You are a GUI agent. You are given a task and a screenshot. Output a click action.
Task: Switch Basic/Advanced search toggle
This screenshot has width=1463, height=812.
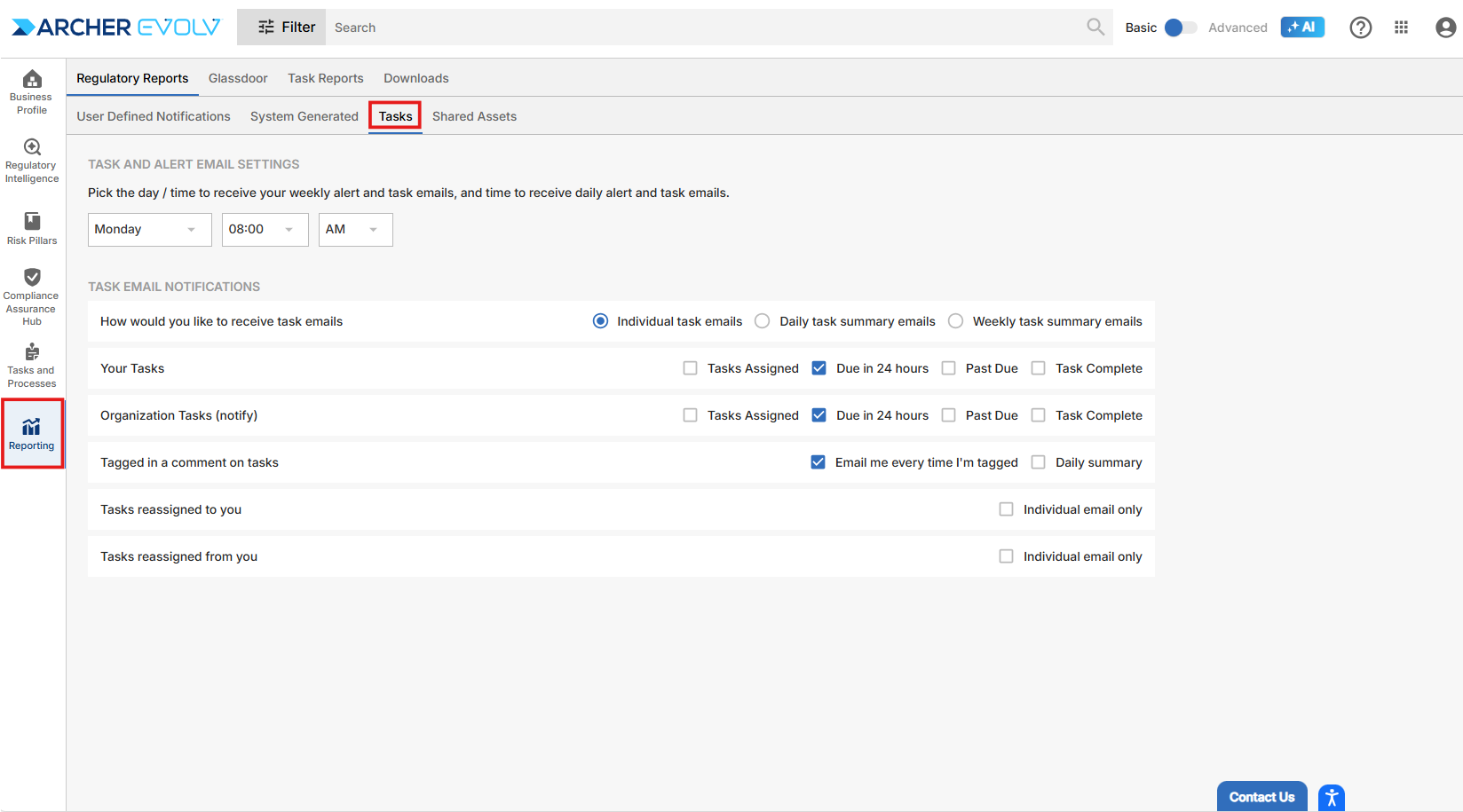(1180, 28)
